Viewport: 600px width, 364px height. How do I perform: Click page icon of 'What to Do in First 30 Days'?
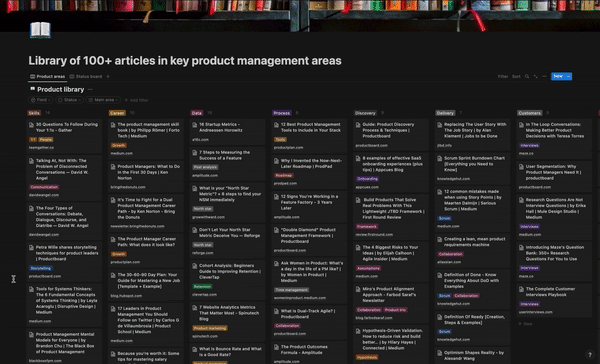(113, 167)
